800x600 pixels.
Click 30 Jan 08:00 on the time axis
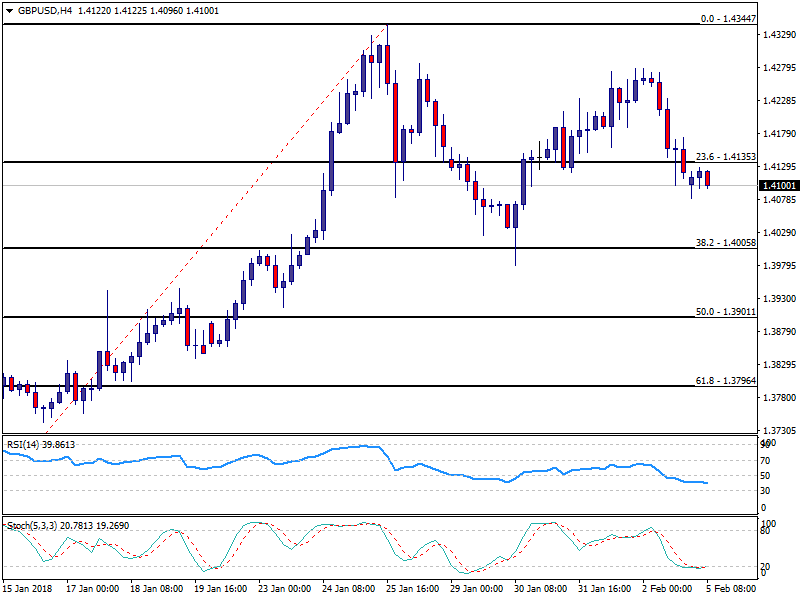coord(543,590)
